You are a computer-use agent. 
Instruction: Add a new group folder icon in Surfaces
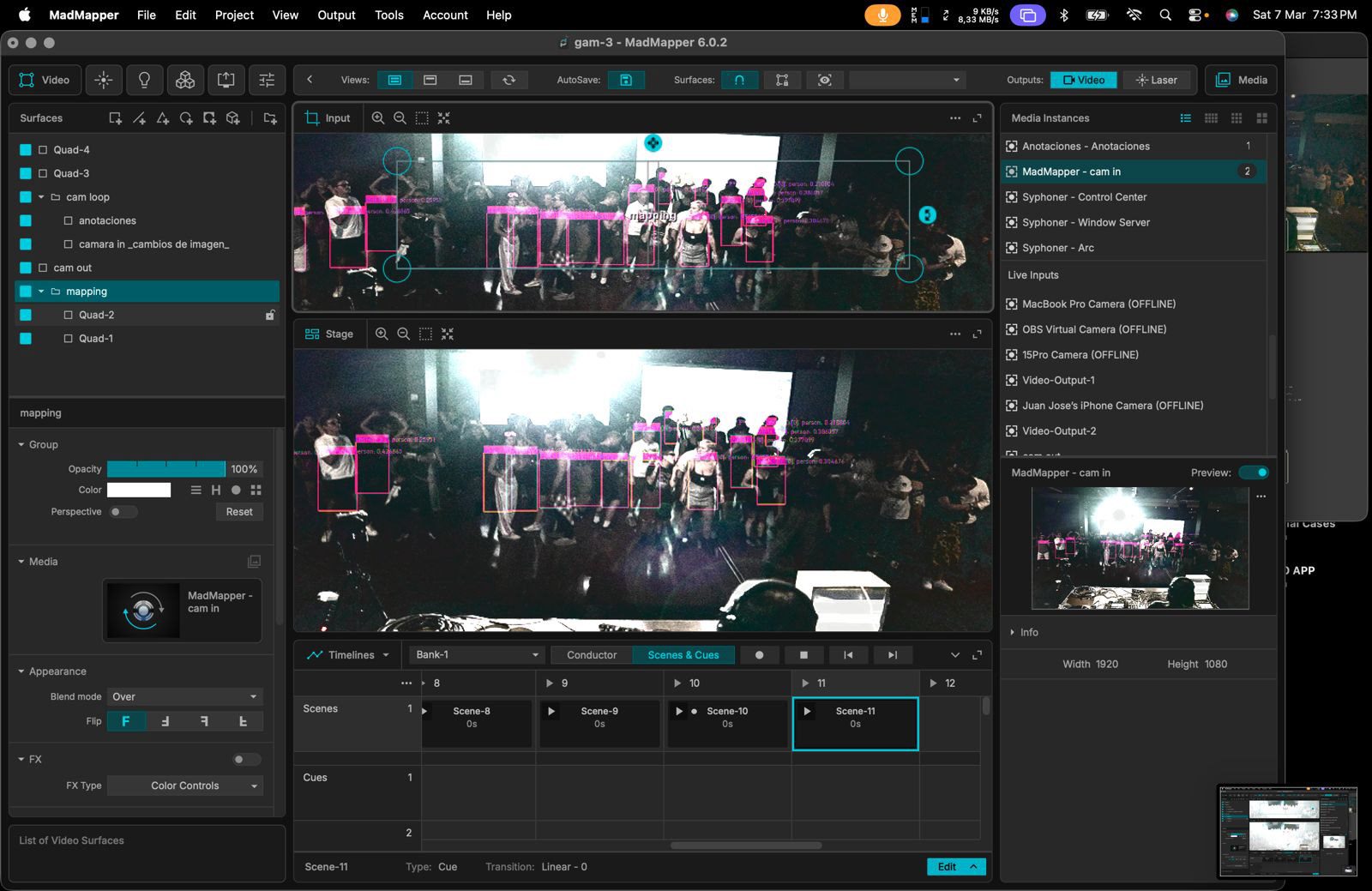click(270, 118)
